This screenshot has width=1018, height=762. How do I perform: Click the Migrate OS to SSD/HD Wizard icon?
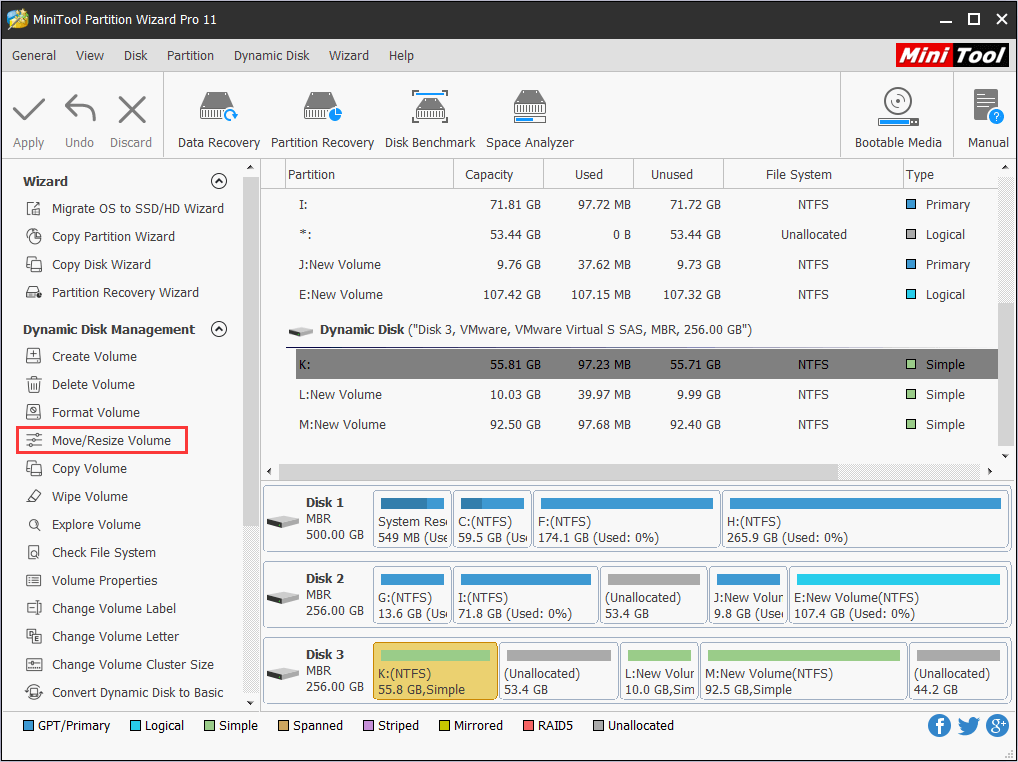[x=33, y=208]
